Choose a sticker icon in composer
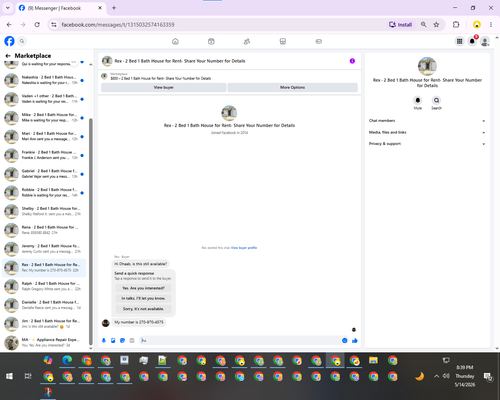Screen dimensions: 500x400 click(122, 340)
